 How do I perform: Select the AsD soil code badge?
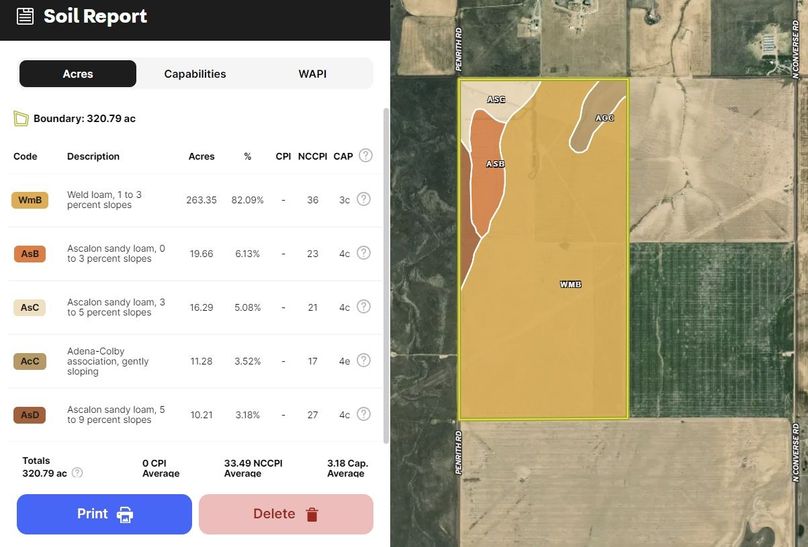pos(30,415)
